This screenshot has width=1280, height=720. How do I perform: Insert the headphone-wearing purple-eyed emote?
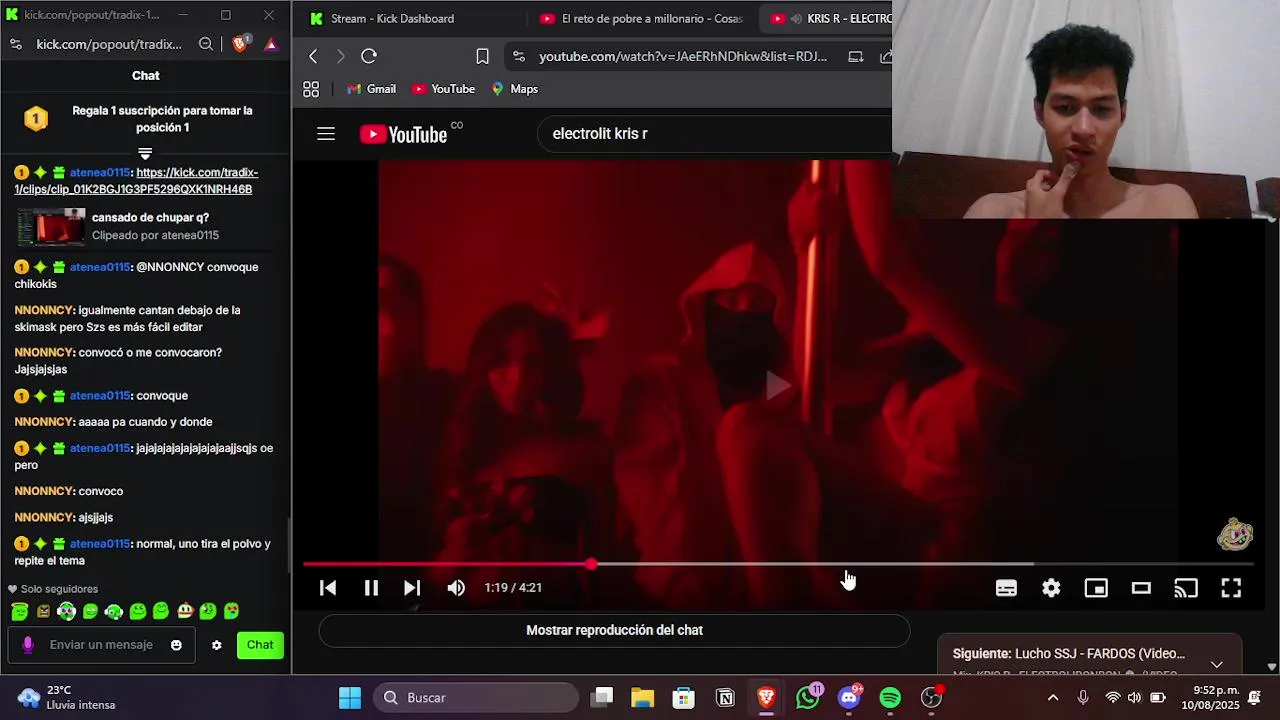pos(66,611)
